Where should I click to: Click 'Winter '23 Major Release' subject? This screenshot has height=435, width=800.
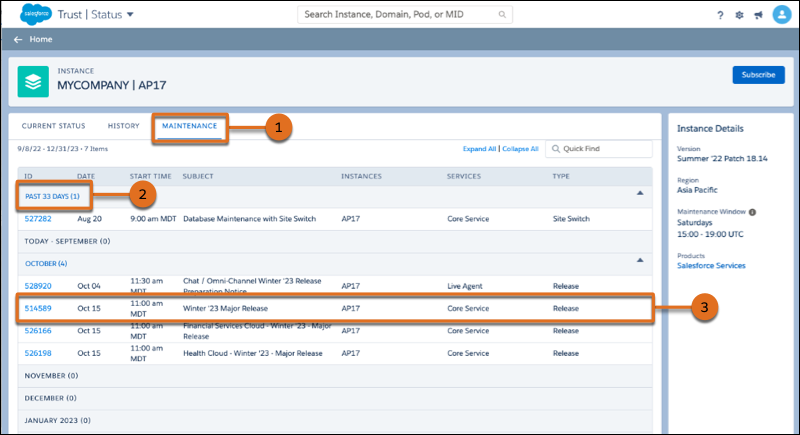(226, 309)
